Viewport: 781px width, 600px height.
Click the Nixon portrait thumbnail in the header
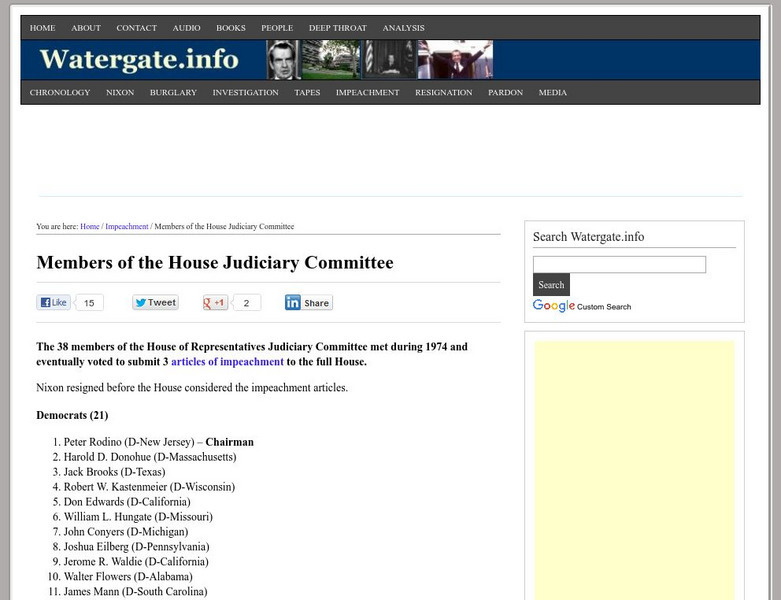(x=283, y=60)
